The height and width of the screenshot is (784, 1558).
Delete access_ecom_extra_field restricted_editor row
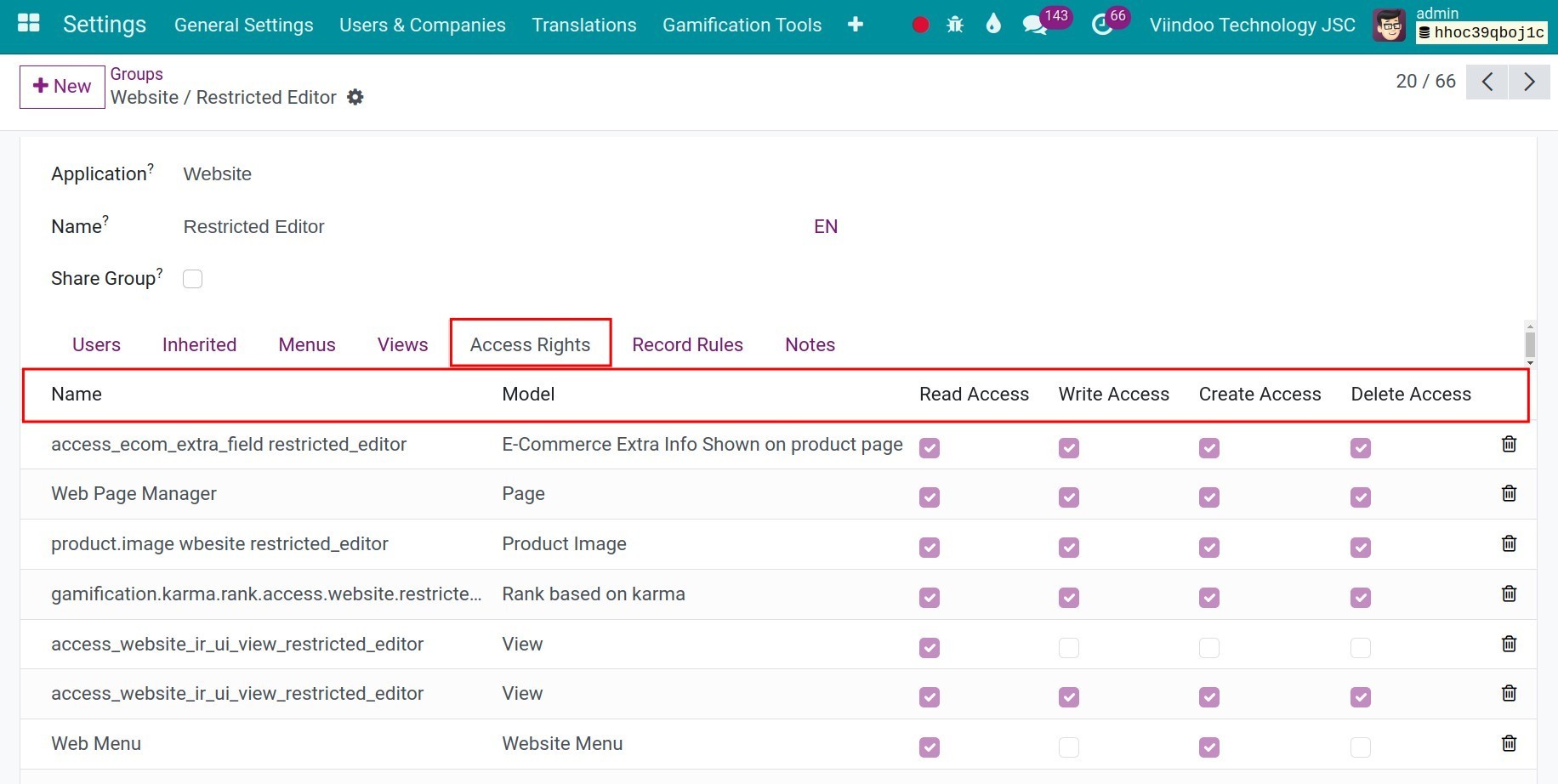(1509, 444)
